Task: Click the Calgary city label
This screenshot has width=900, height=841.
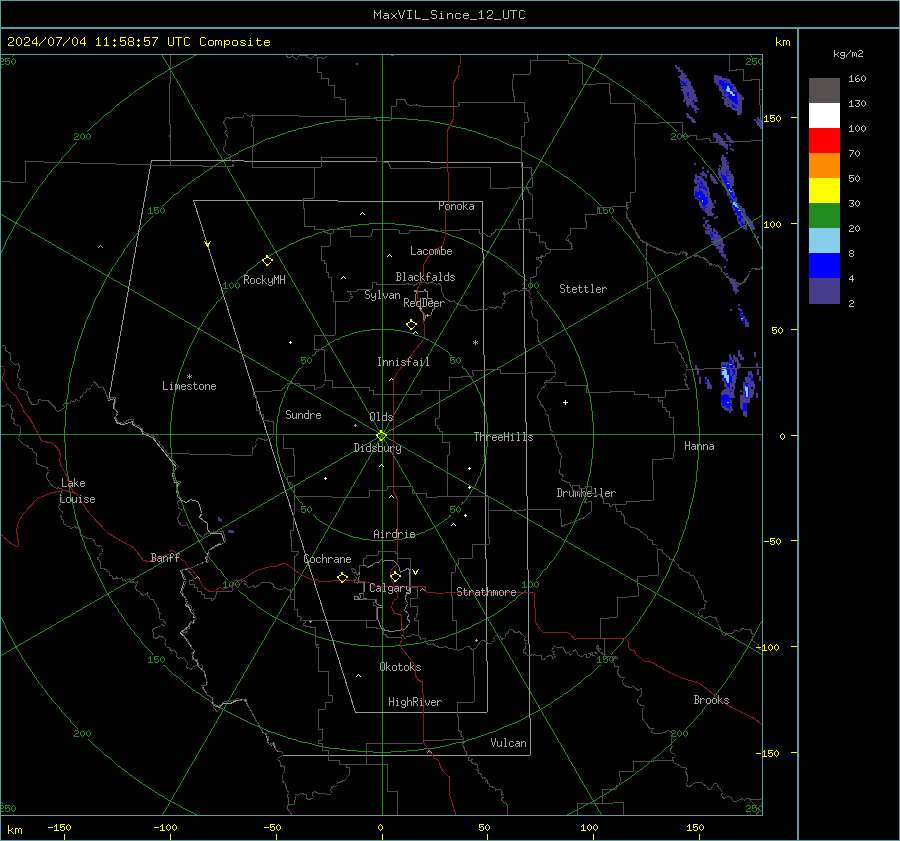Action: click(x=390, y=588)
